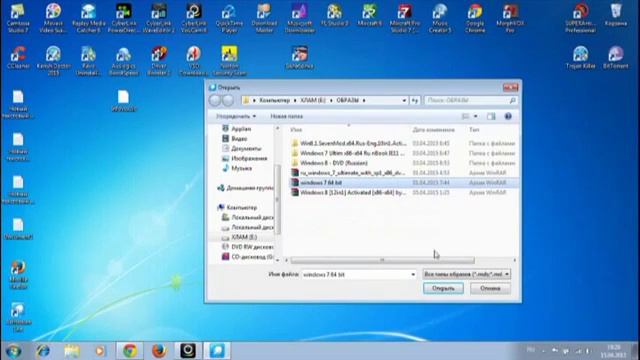Launch Replay Media Catcher 6 shortcut
This screenshot has height=360, width=640.
click(x=88, y=18)
